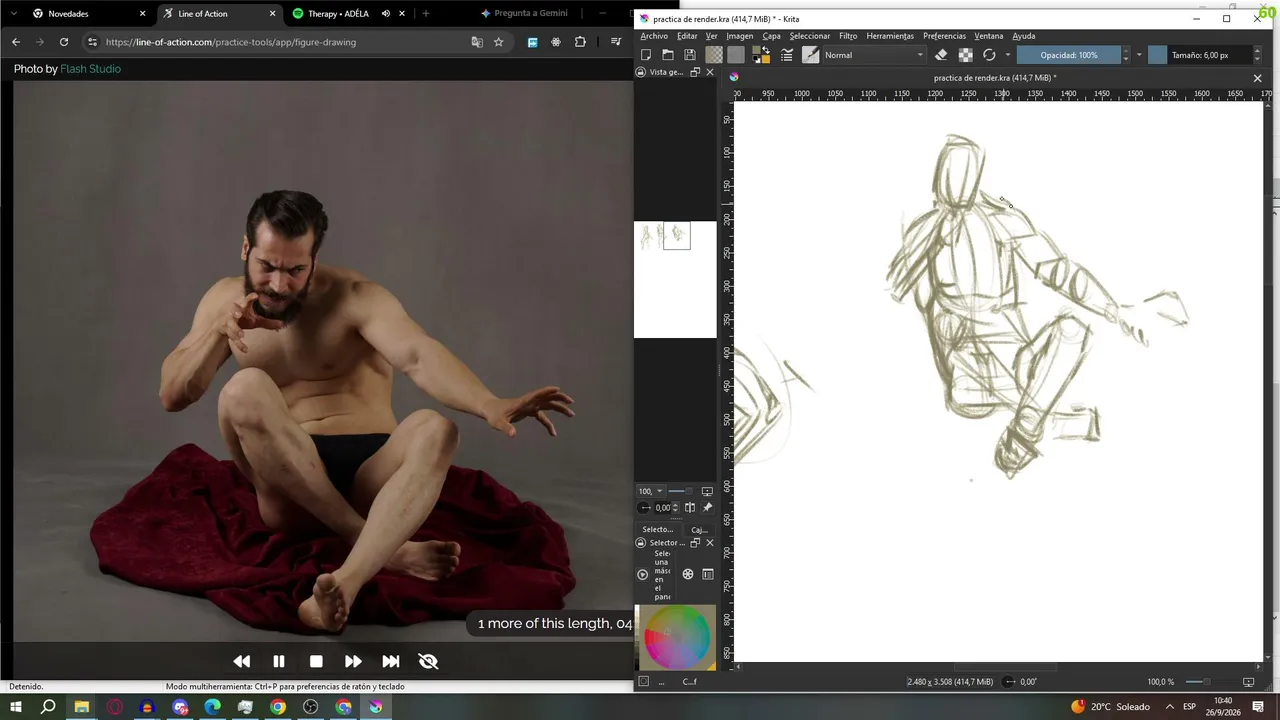Pin the overview docker controls
Image resolution: width=1280 pixels, height=720 pixels.
[x=708, y=507]
